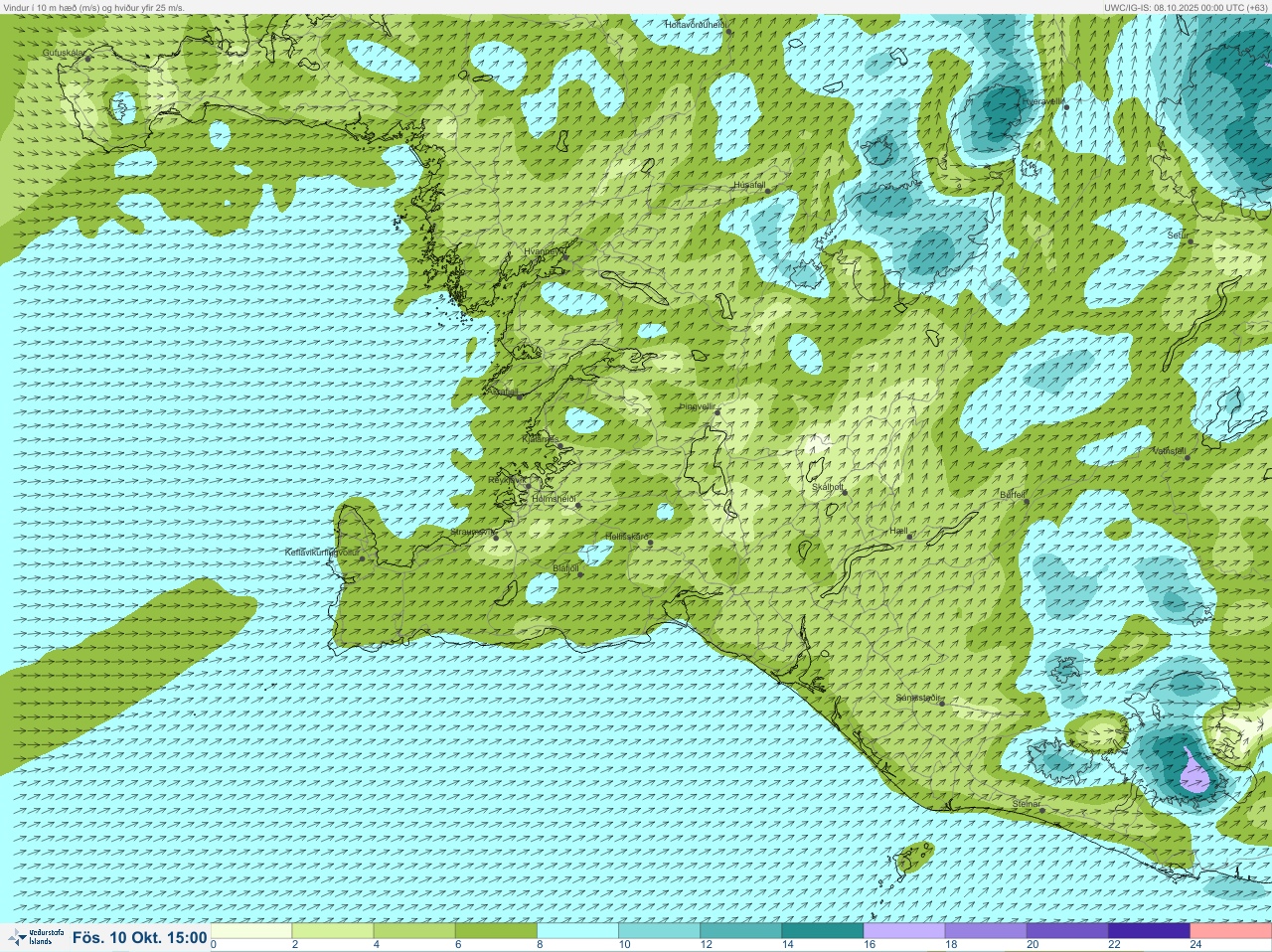Click the Hæll station label
The width and height of the screenshot is (1272, 952).
(x=899, y=532)
